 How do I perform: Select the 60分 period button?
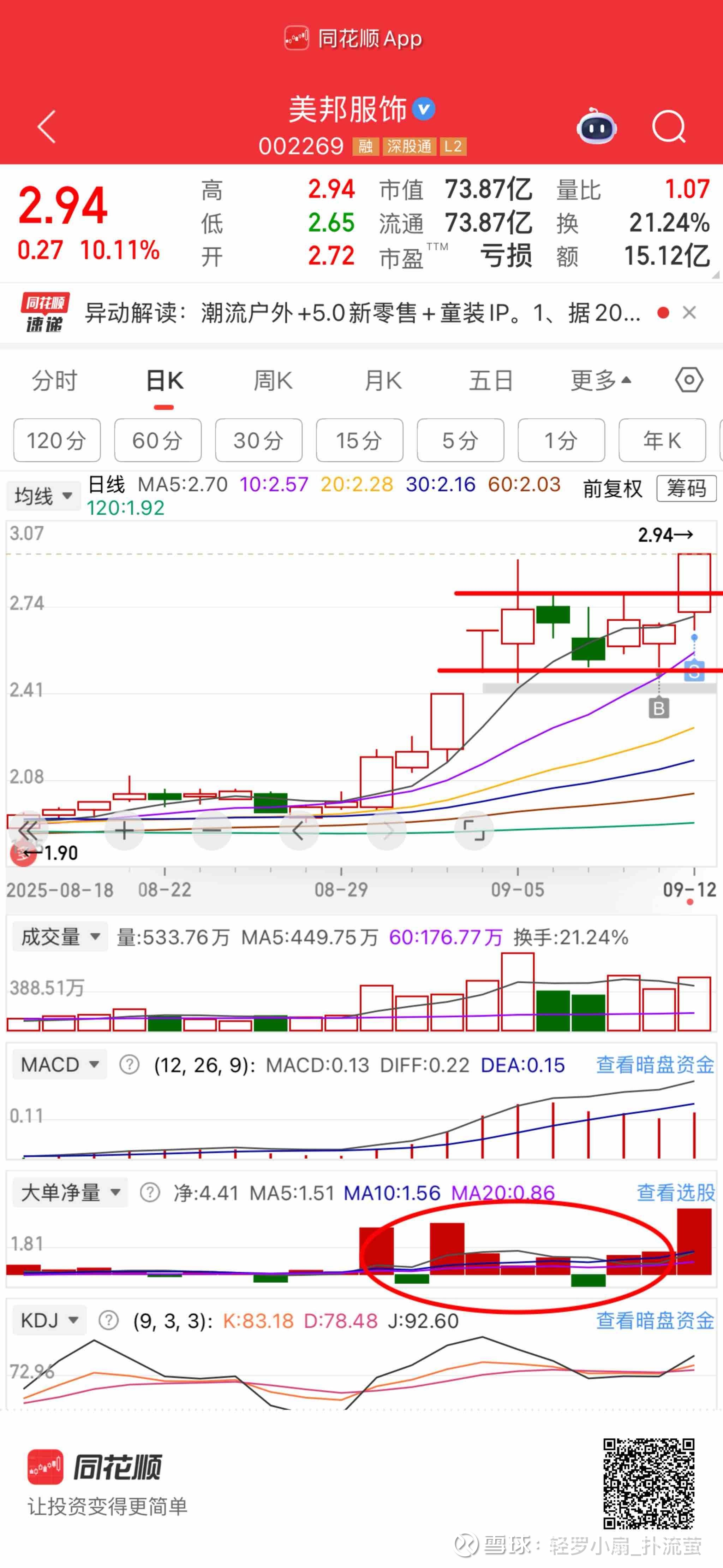tap(157, 440)
